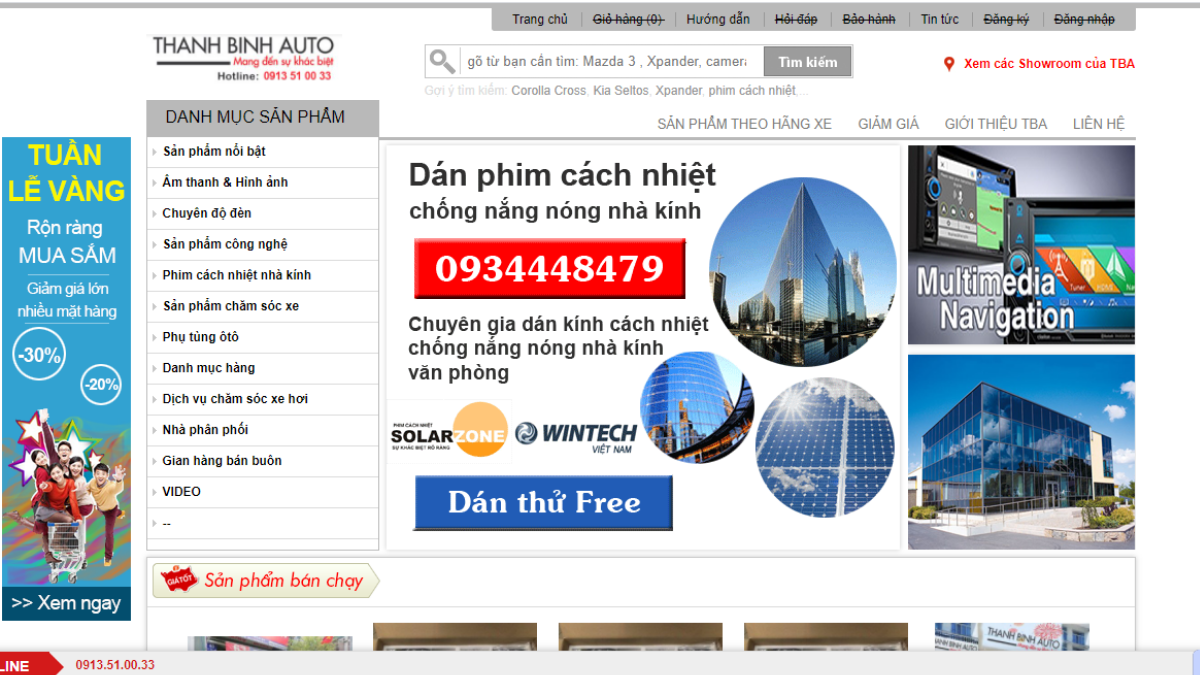Screen dimensions: 1200x675
Task: Expand the Phim cách nhiệt nhà kính category
Action: click(x=236, y=275)
